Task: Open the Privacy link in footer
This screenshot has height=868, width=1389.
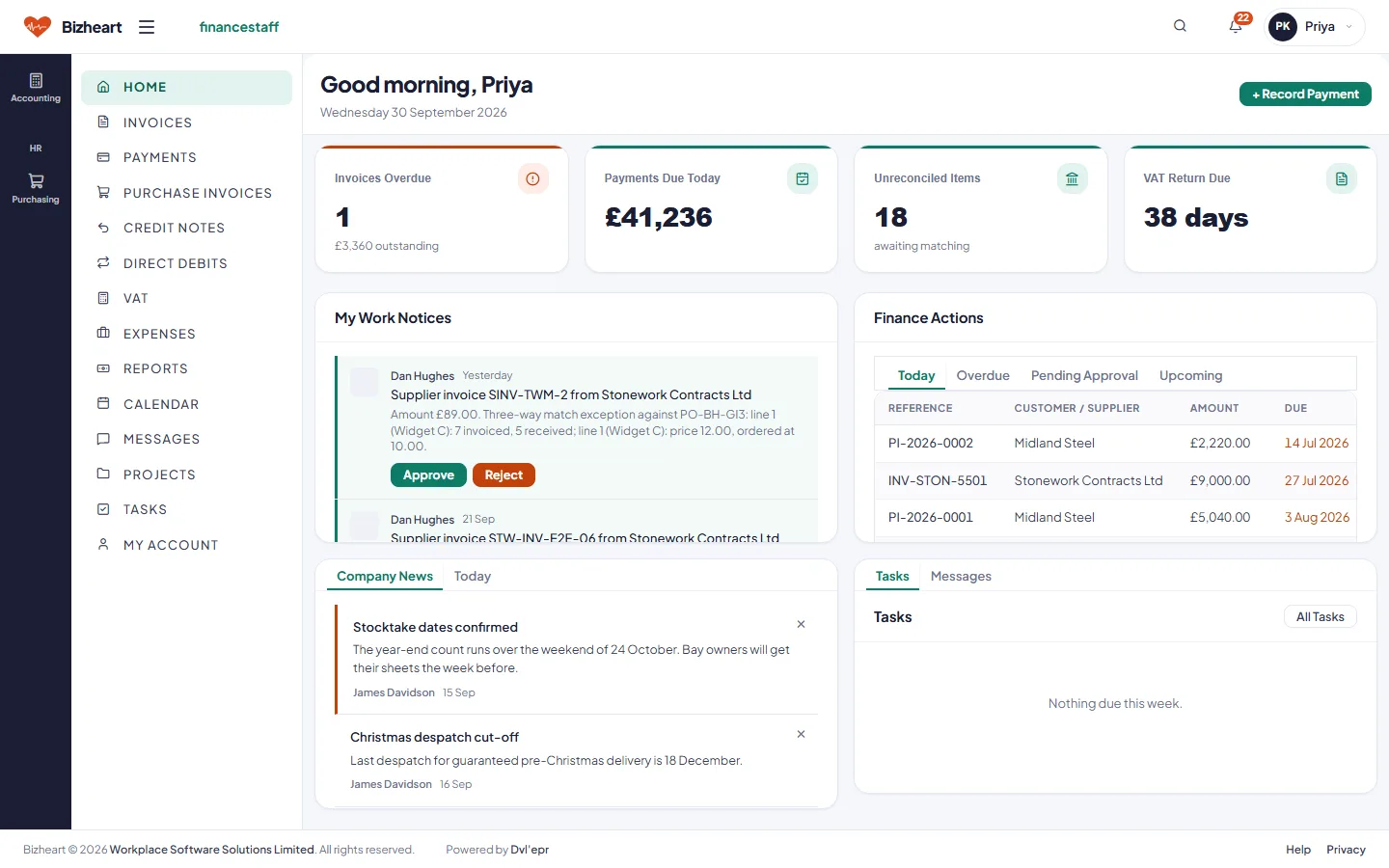Action: coord(1346,850)
